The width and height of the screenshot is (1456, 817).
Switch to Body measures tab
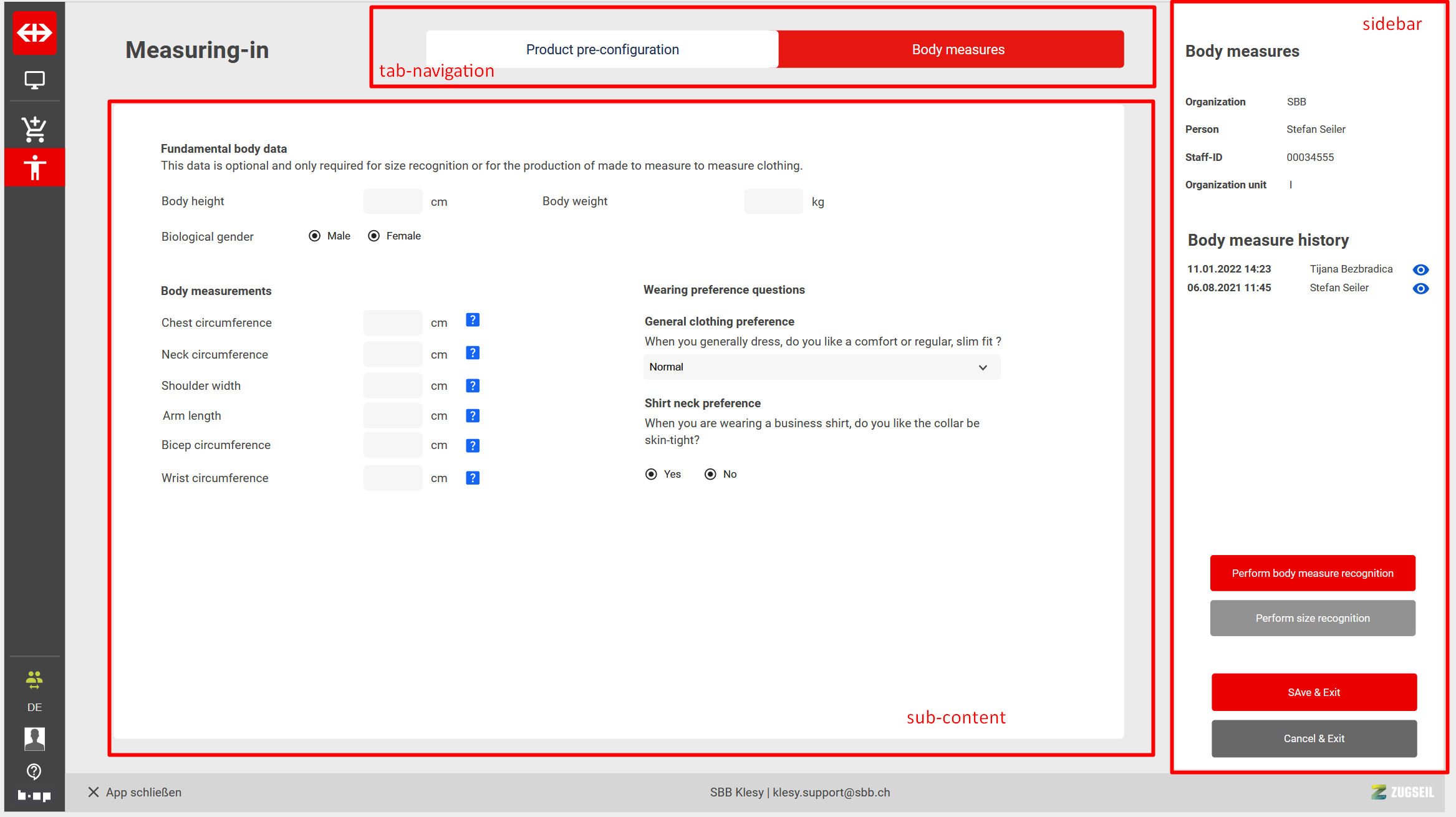tap(957, 49)
